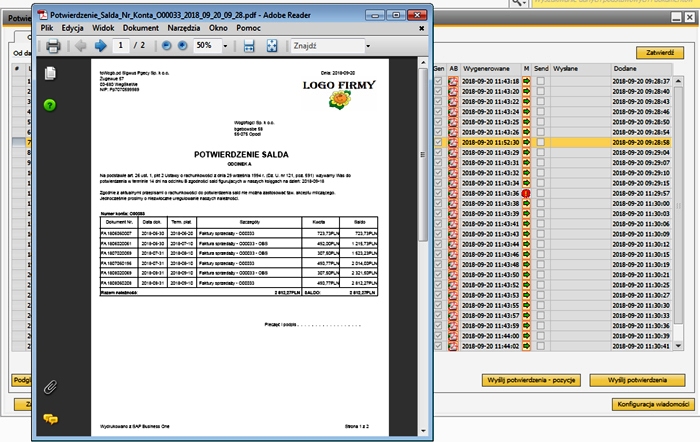The image size is (700, 442).
Task: Tick the Send checkbox in row 11:43:18
Action: (541, 81)
